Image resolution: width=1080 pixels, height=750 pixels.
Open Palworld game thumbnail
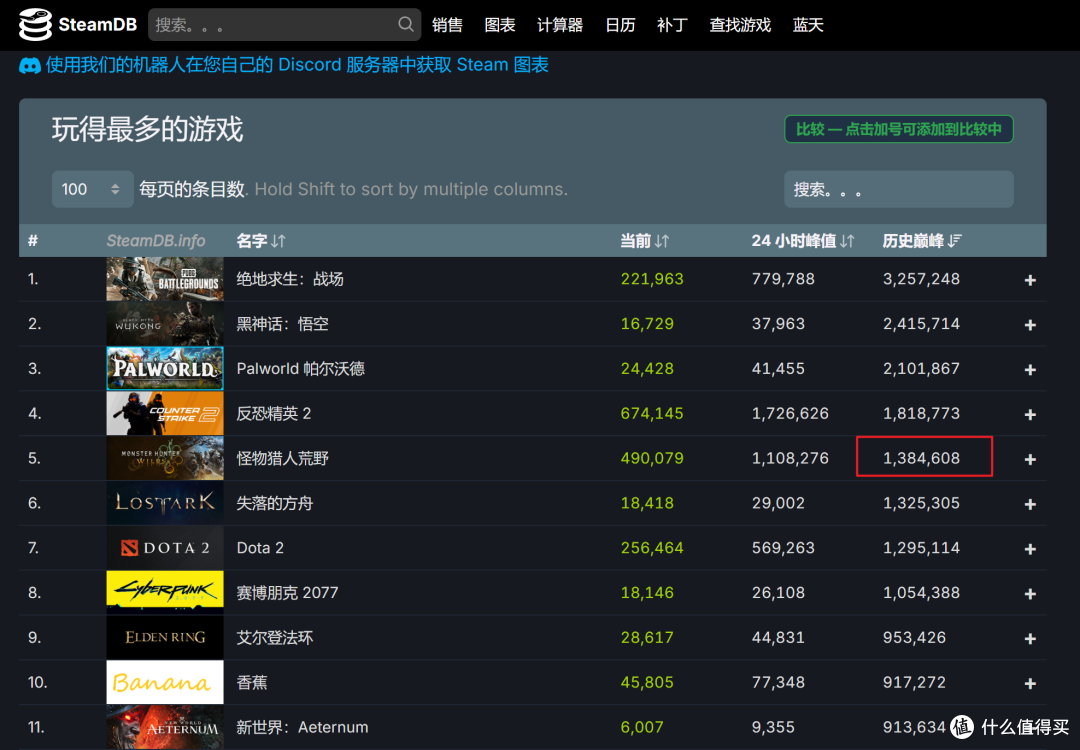coord(165,368)
